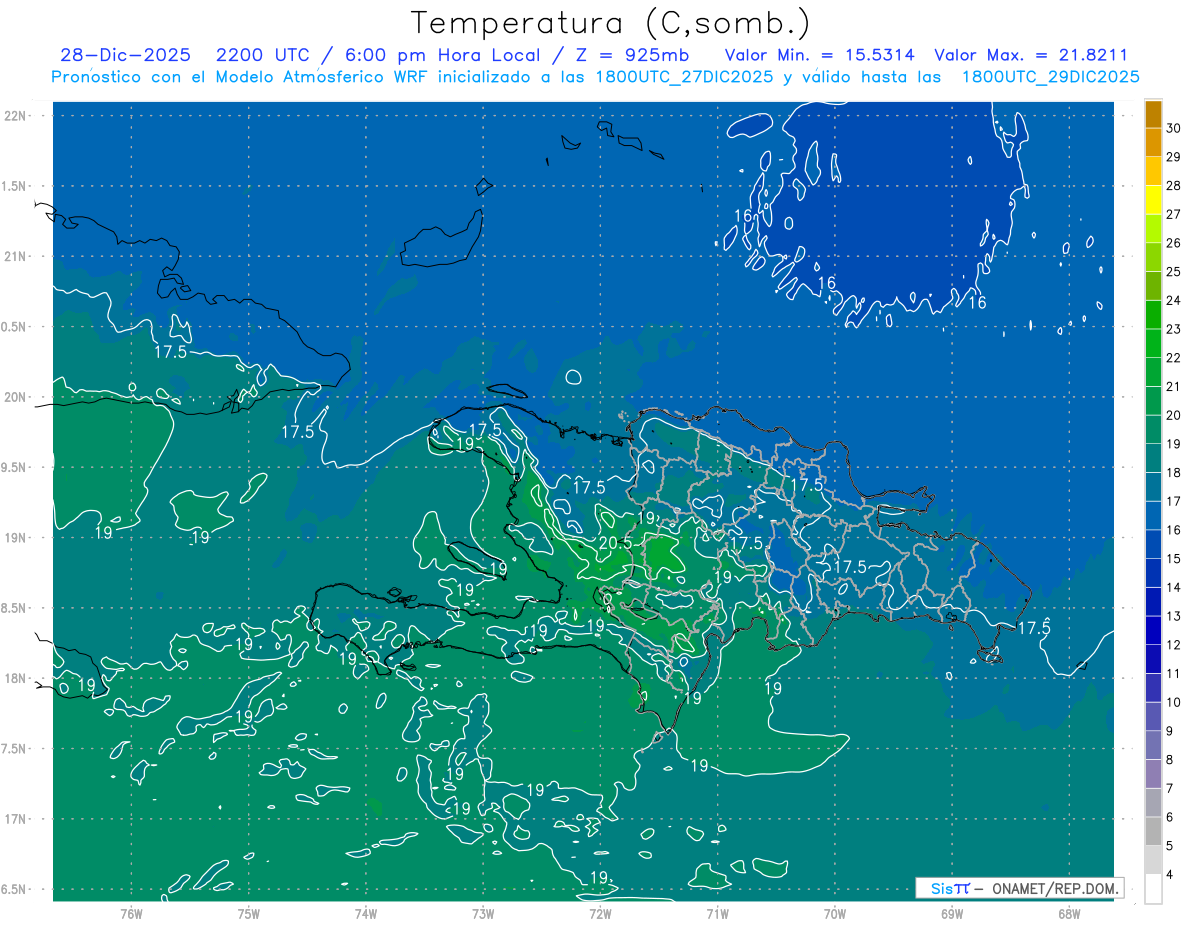This screenshot has width=1200, height=927.
Task: Click colorbar scale label 28
Action: pyautogui.click(x=1174, y=185)
